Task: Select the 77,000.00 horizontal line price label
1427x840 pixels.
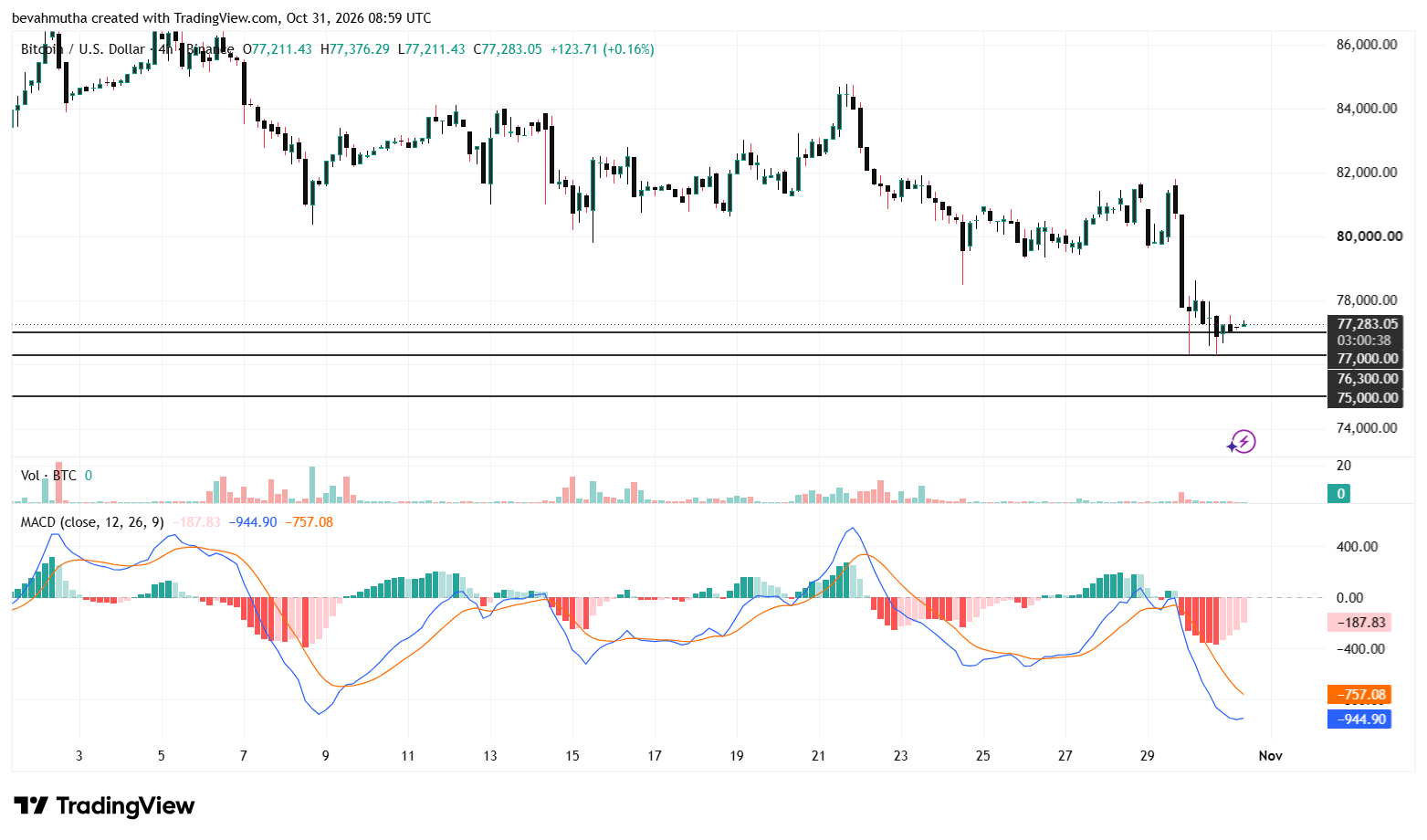Action: pyautogui.click(x=1367, y=359)
